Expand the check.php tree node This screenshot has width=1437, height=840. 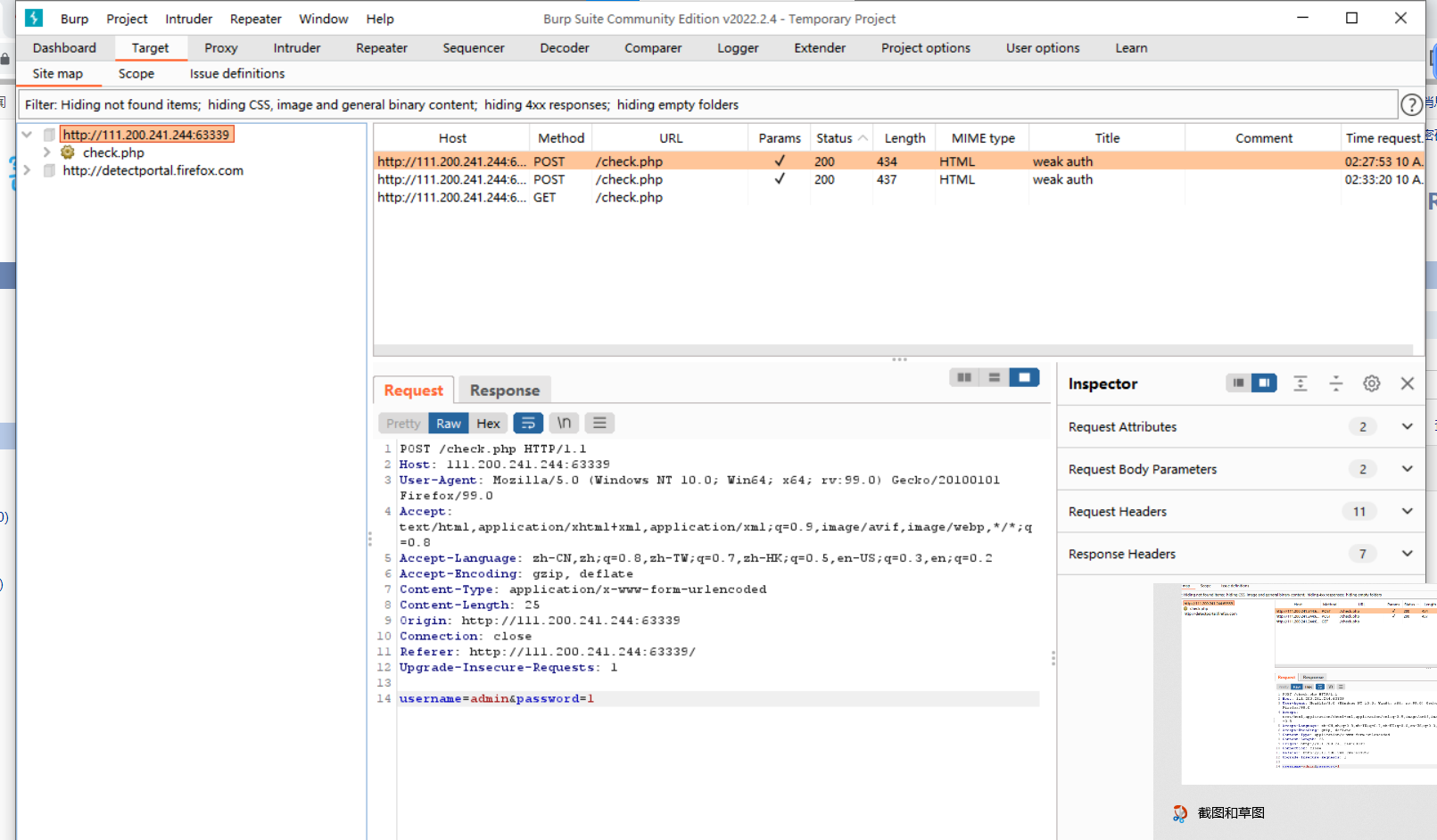click(46, 152)
